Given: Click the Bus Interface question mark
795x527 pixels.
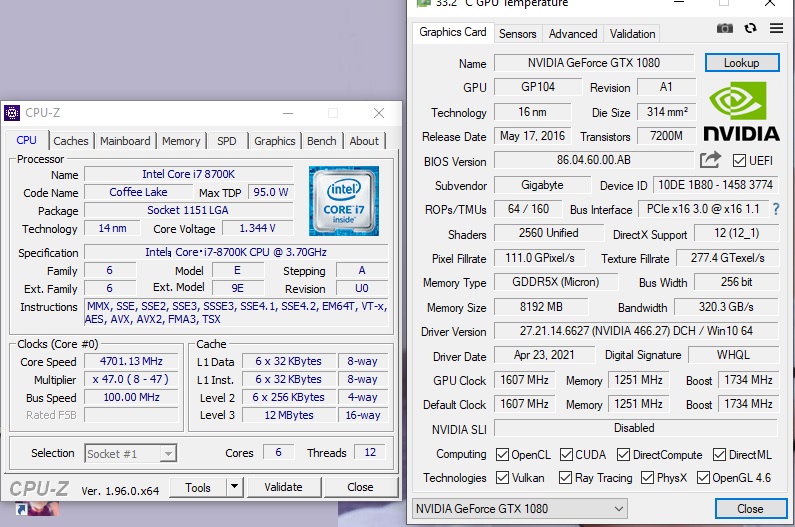Looking at the screenshot, I should click(776, 209).
